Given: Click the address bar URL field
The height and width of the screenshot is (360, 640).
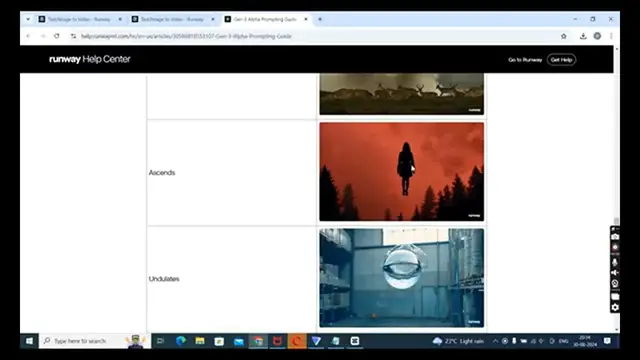Looking at the screenshot, I should 314,36.
